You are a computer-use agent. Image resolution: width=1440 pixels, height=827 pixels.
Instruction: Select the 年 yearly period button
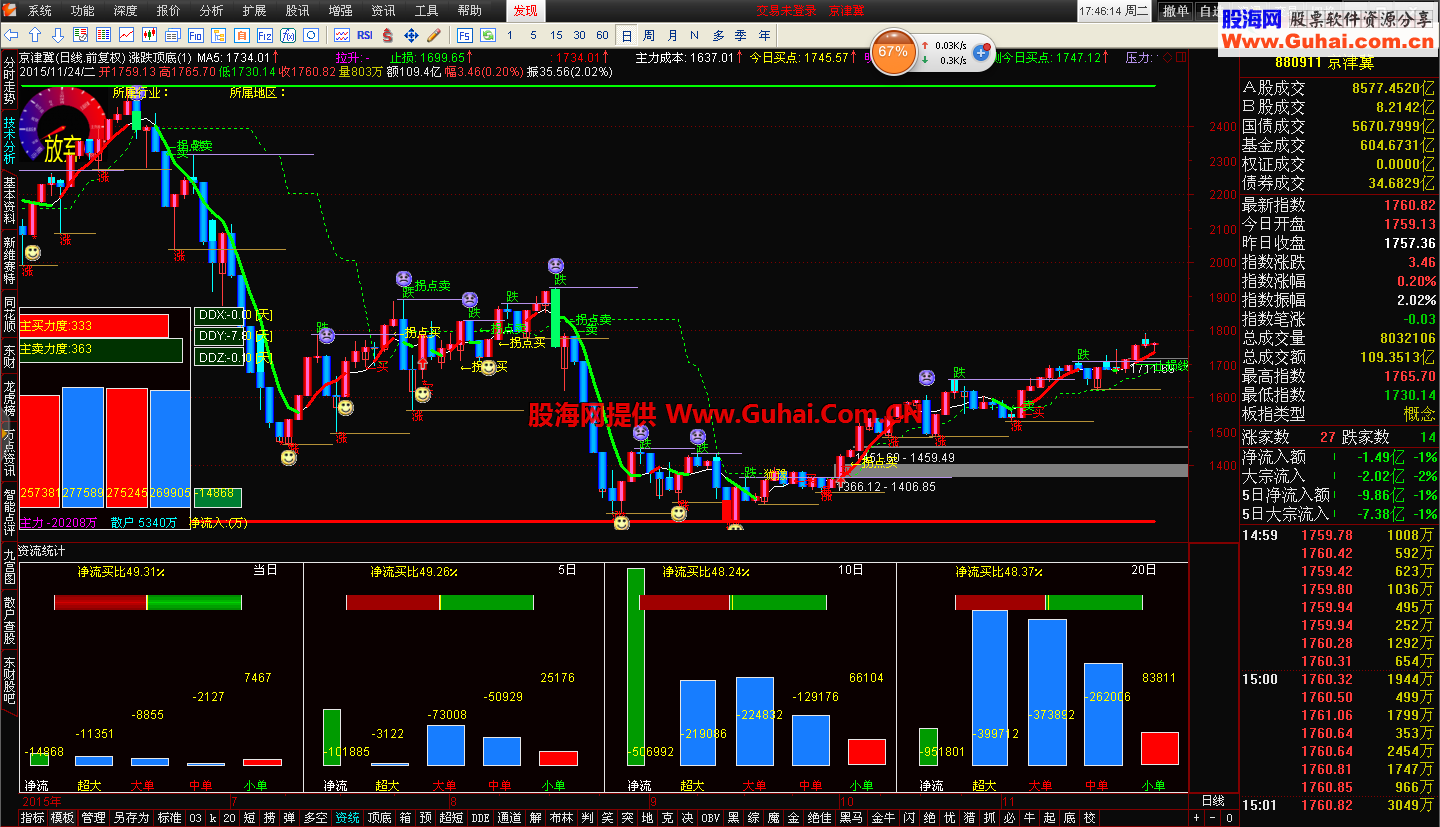pos(765,35)
